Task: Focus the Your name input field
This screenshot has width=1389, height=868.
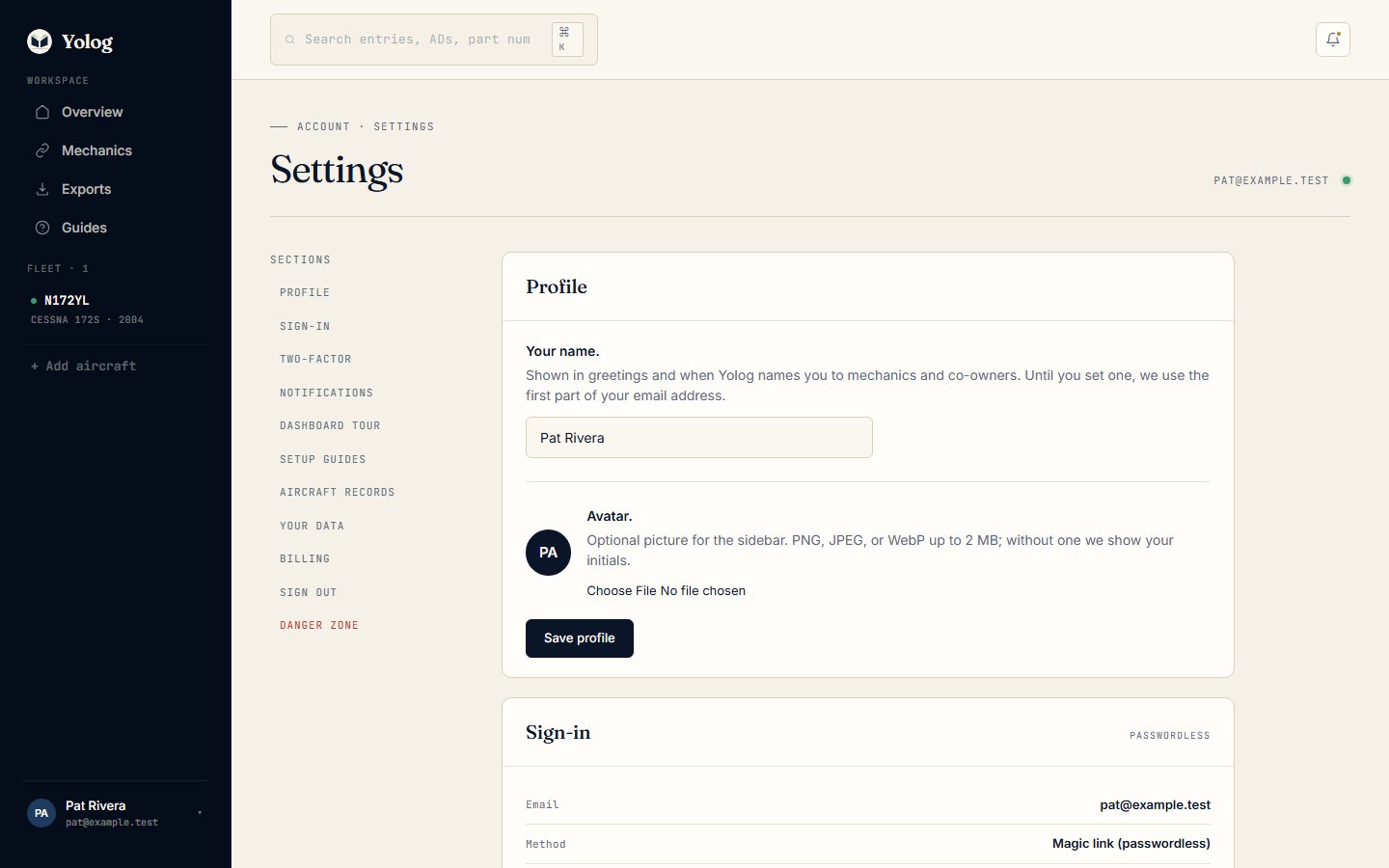Action: pyautogui.click(x=699, y=438)
